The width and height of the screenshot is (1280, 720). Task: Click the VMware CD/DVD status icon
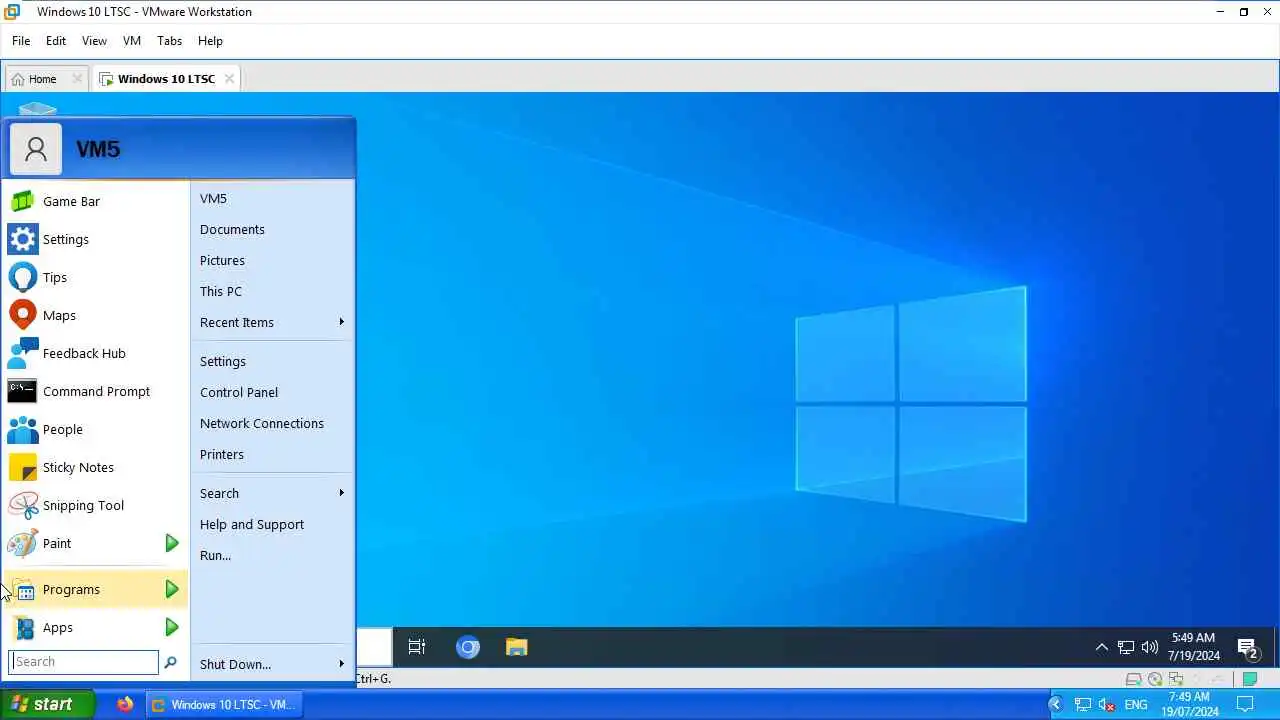(x=1155, y=679)
